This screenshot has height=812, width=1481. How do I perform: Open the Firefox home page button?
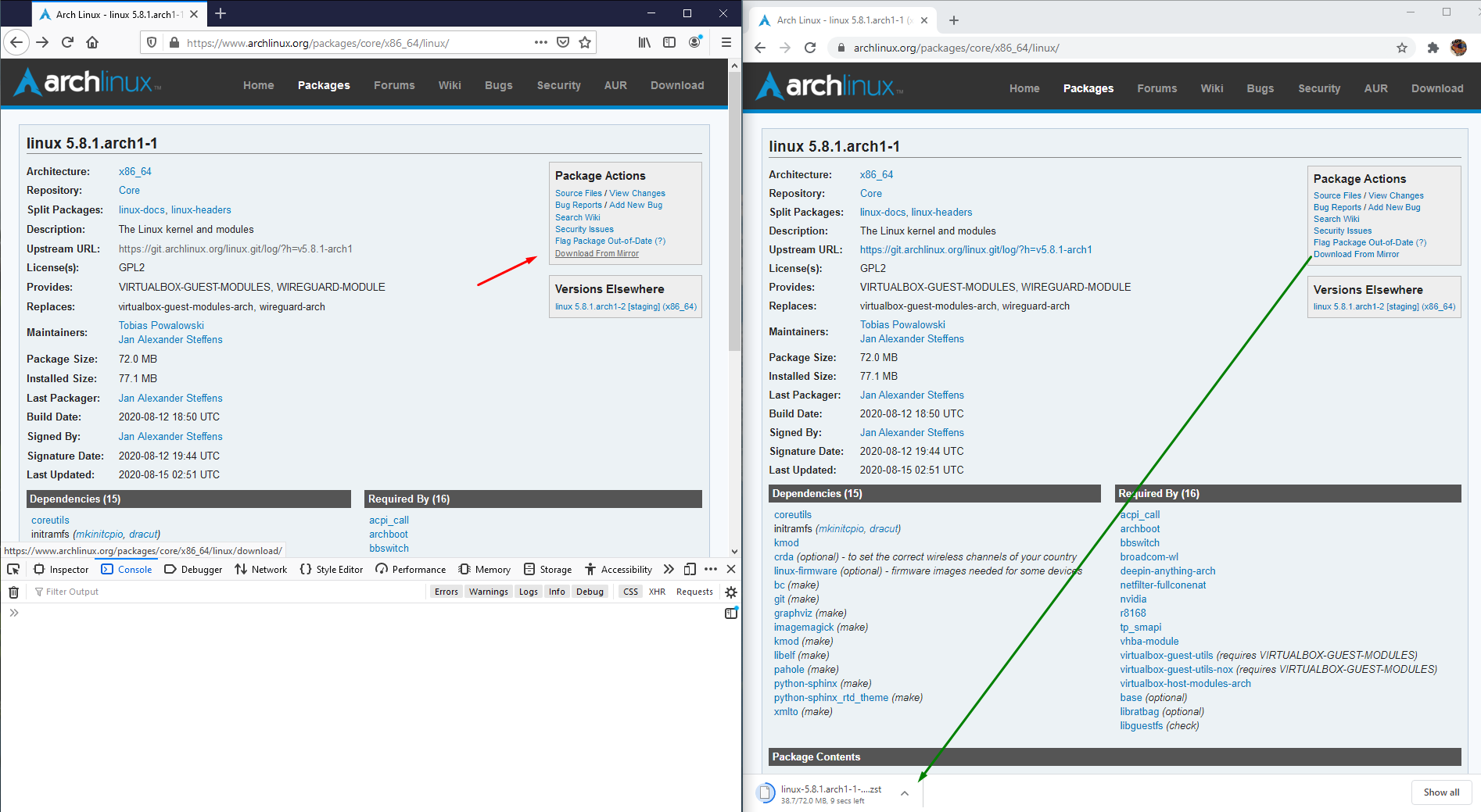pyautogui.click(x=92, y=42)
